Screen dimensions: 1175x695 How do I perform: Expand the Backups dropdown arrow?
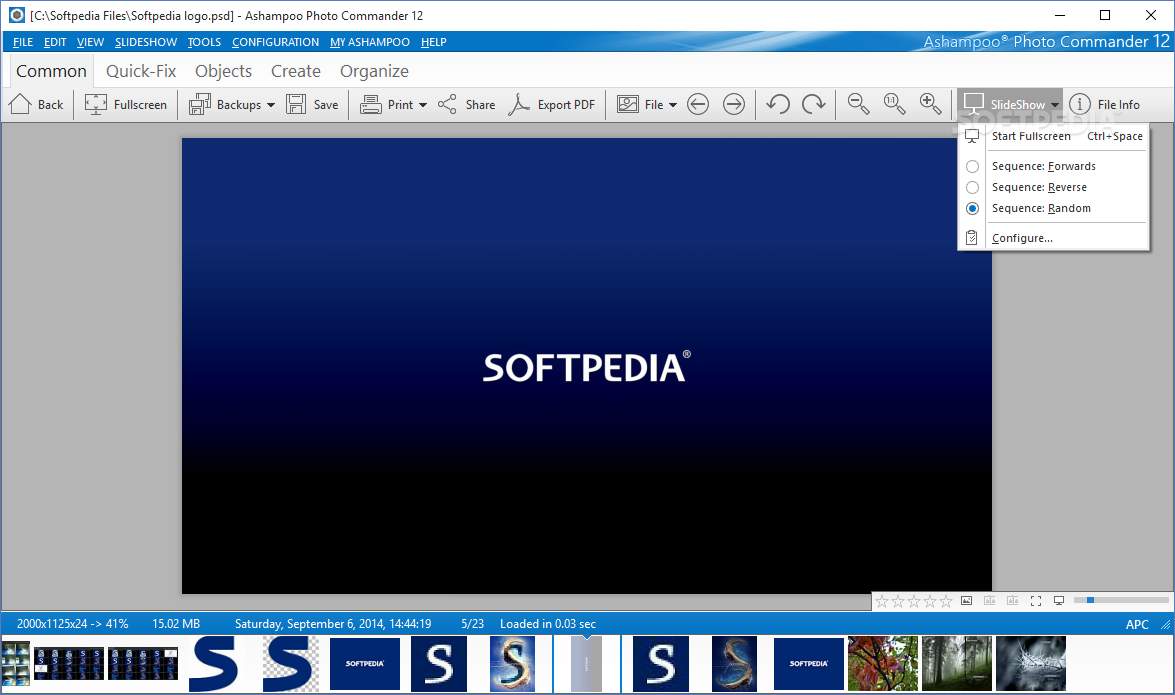tap(271, 105)
